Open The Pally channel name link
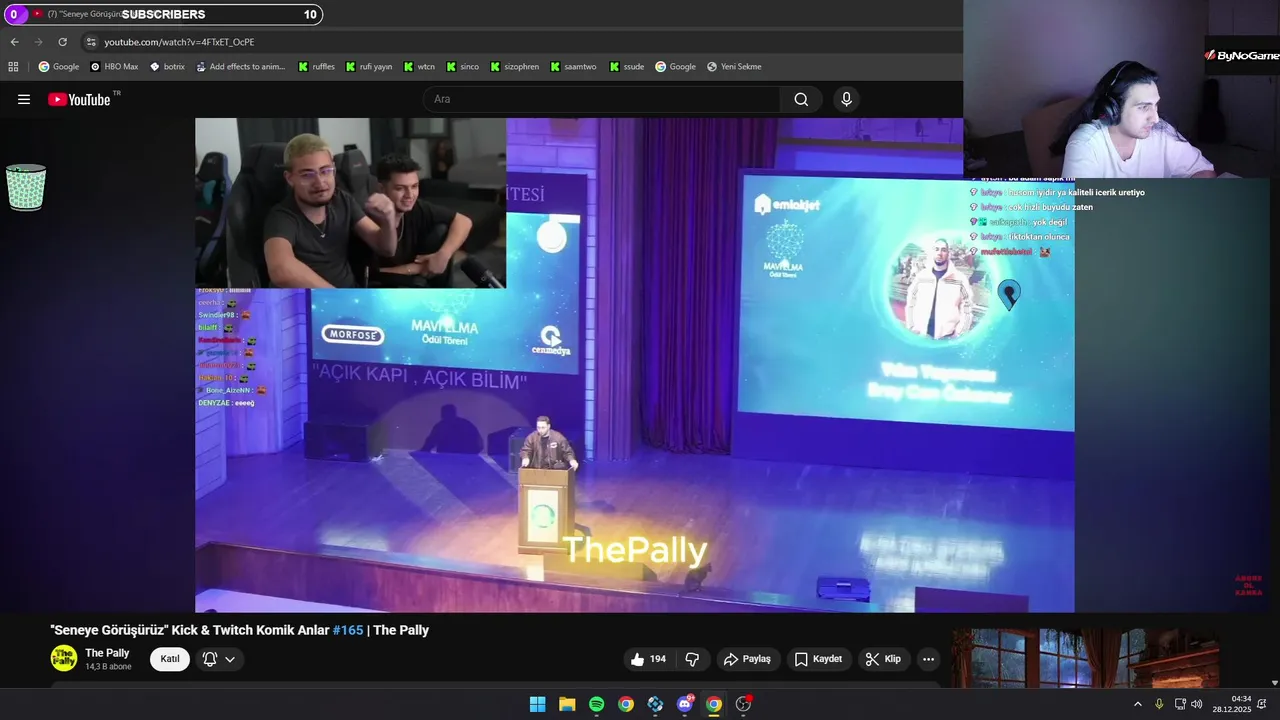Viewport: 1280px width, 720px height. click(107, 653)
